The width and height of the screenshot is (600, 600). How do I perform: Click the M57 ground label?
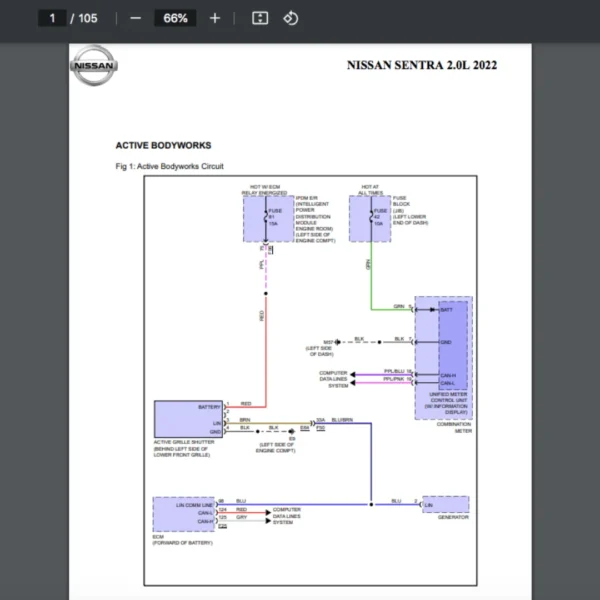click(x=327, y=340)
